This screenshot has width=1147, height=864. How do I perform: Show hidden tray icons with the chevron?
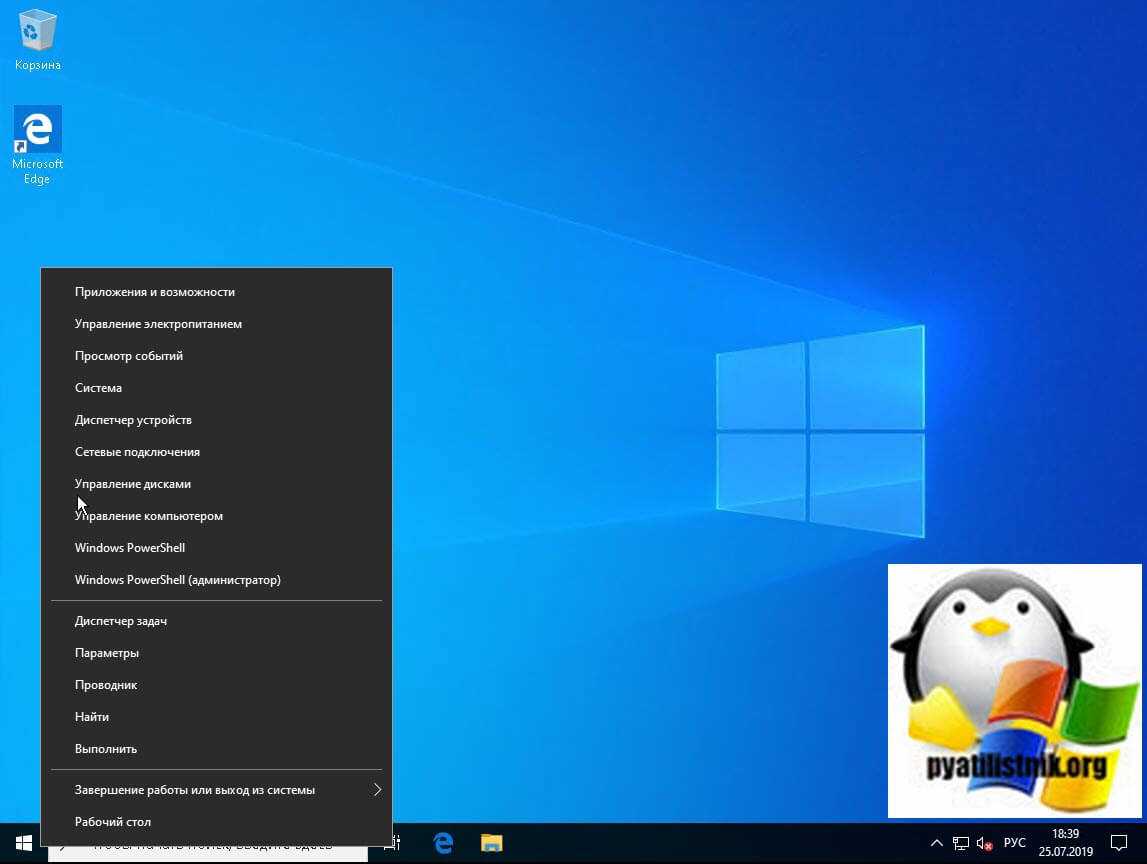point(937,843)
